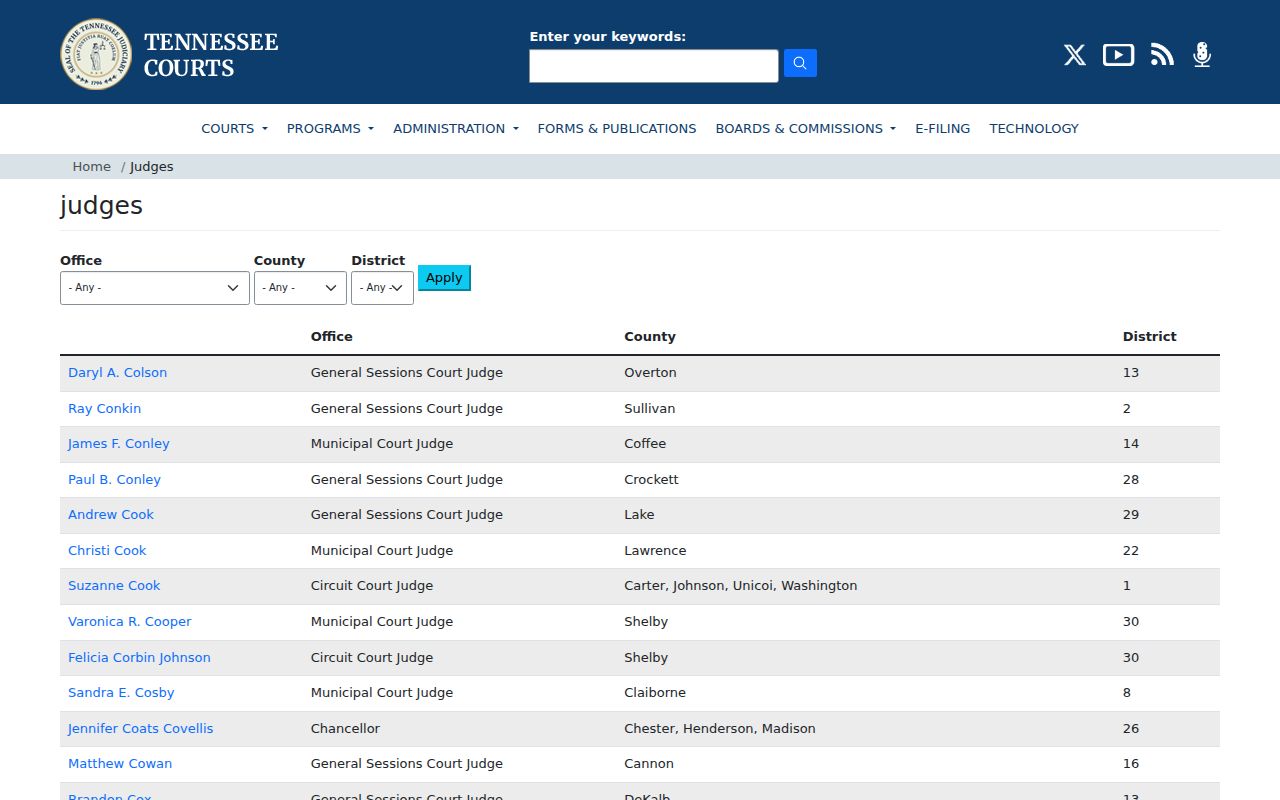Open Felicia Corbin Johnson's profile
The image size is (1280, 800).
coord(139,657)
